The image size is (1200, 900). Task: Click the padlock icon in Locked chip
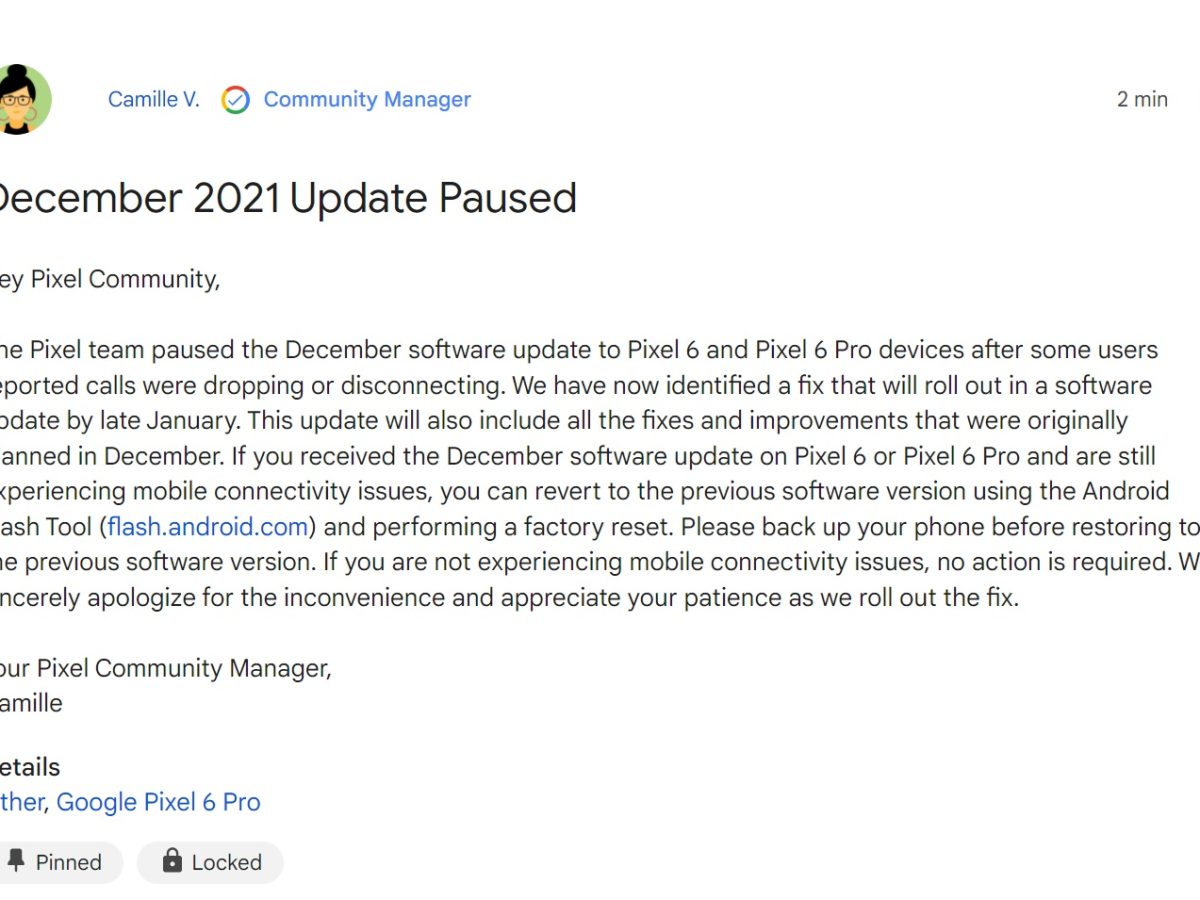(x=172, y=861)
